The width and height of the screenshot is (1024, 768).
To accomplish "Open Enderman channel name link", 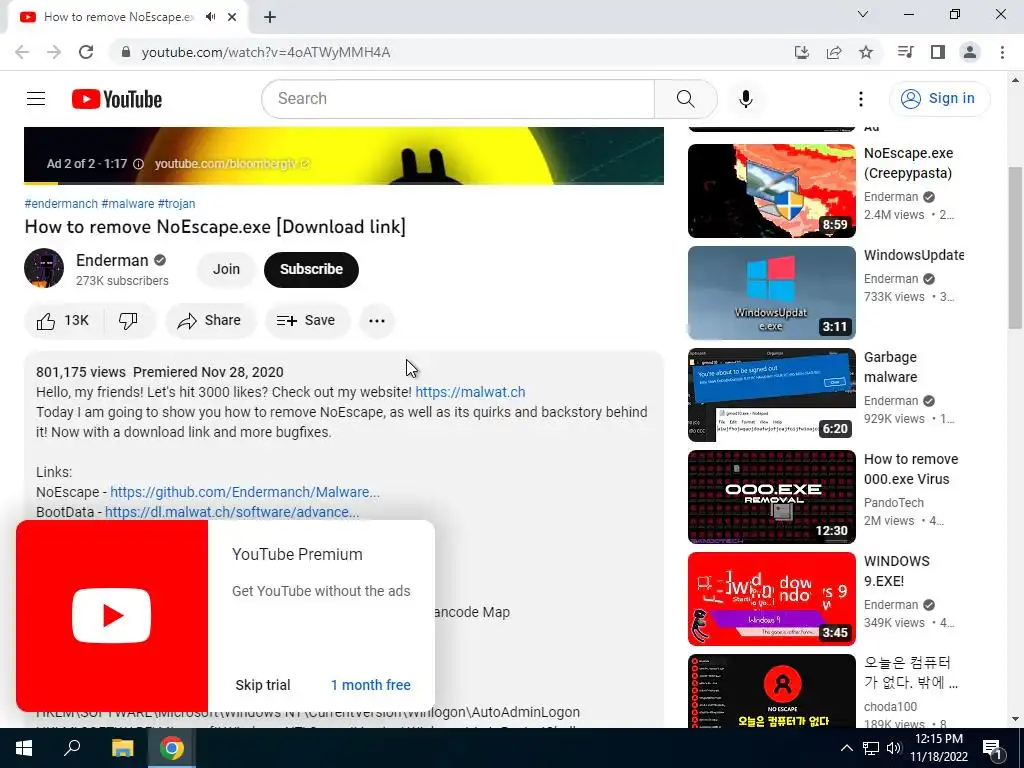I will (112, 260).
